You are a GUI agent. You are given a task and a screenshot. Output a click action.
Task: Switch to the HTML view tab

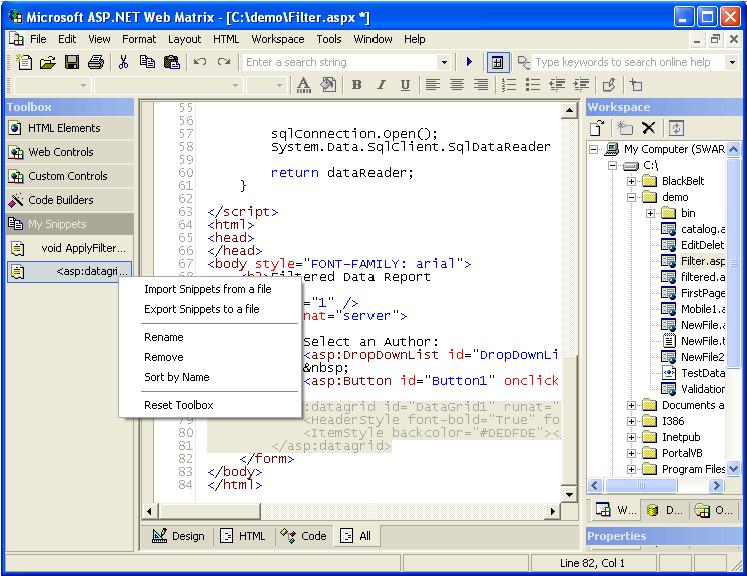pyautogui.click(x=242, y=536)
